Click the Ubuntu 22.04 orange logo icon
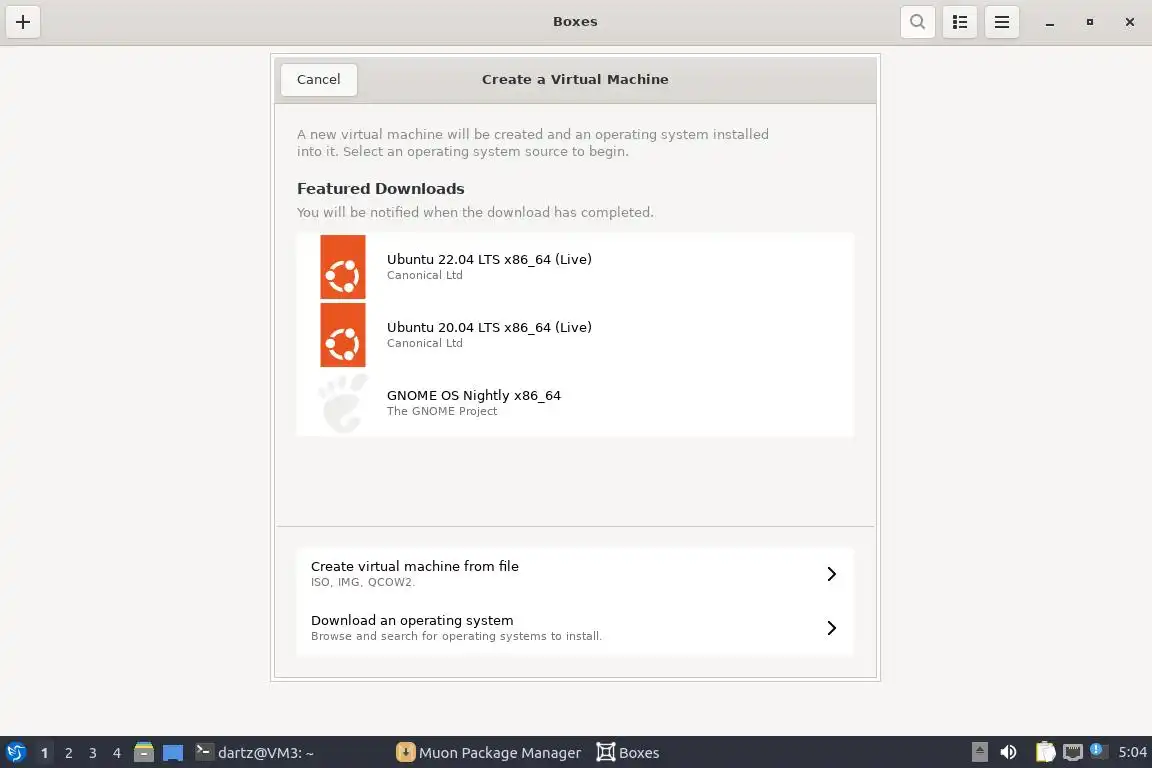The height and width of the screenshot is (768, 1152). point(342,267)
